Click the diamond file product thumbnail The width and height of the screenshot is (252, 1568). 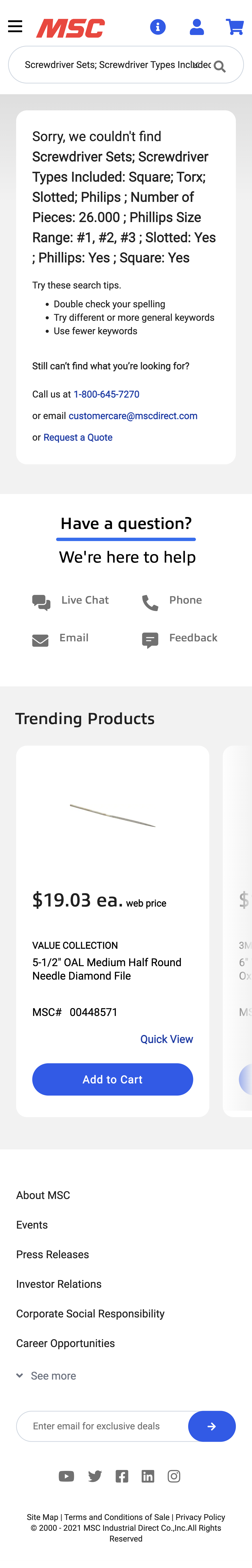click(x=112, y=815)
